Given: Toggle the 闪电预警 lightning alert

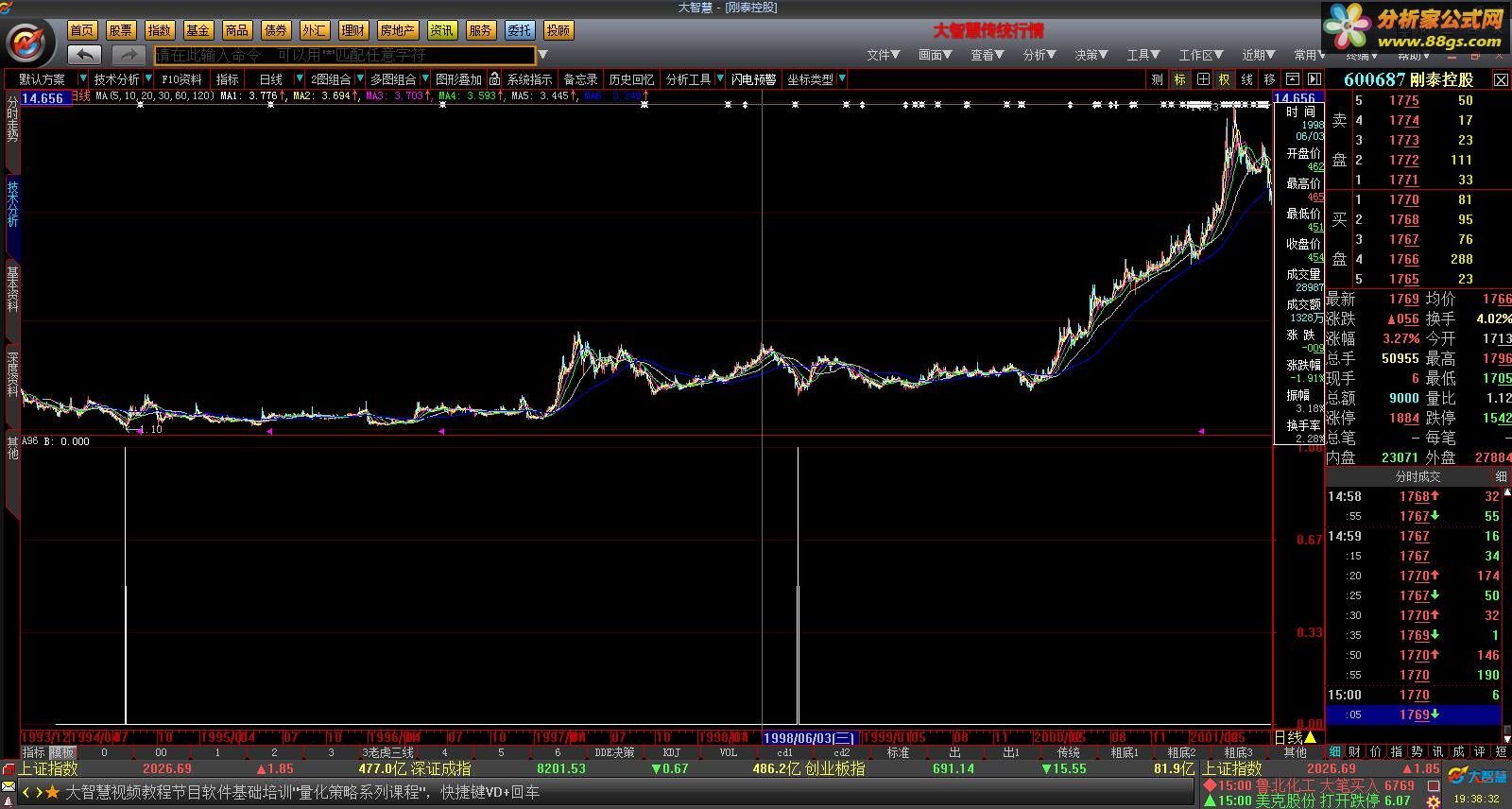Looking at the screenshot, I should click(753, 79).
